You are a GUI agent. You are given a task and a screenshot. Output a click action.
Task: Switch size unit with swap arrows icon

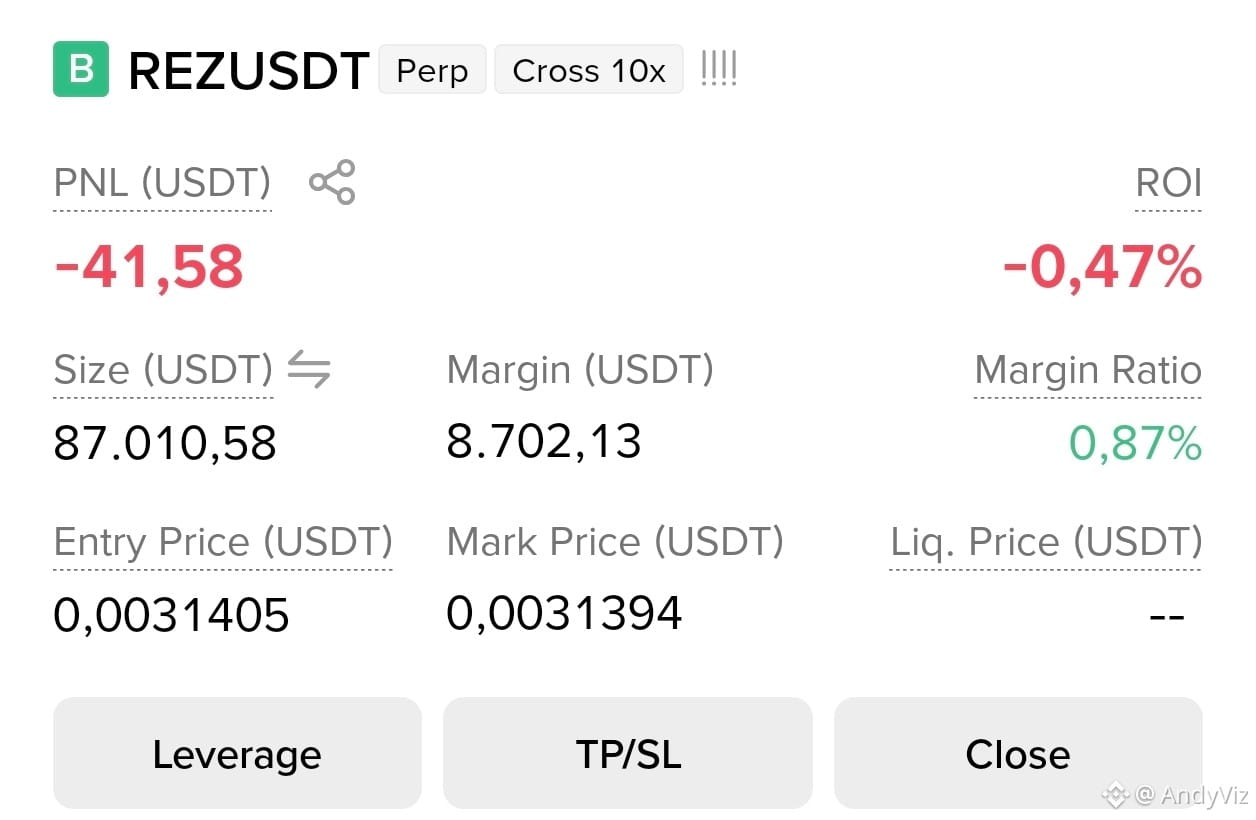(x=309, y=370)
